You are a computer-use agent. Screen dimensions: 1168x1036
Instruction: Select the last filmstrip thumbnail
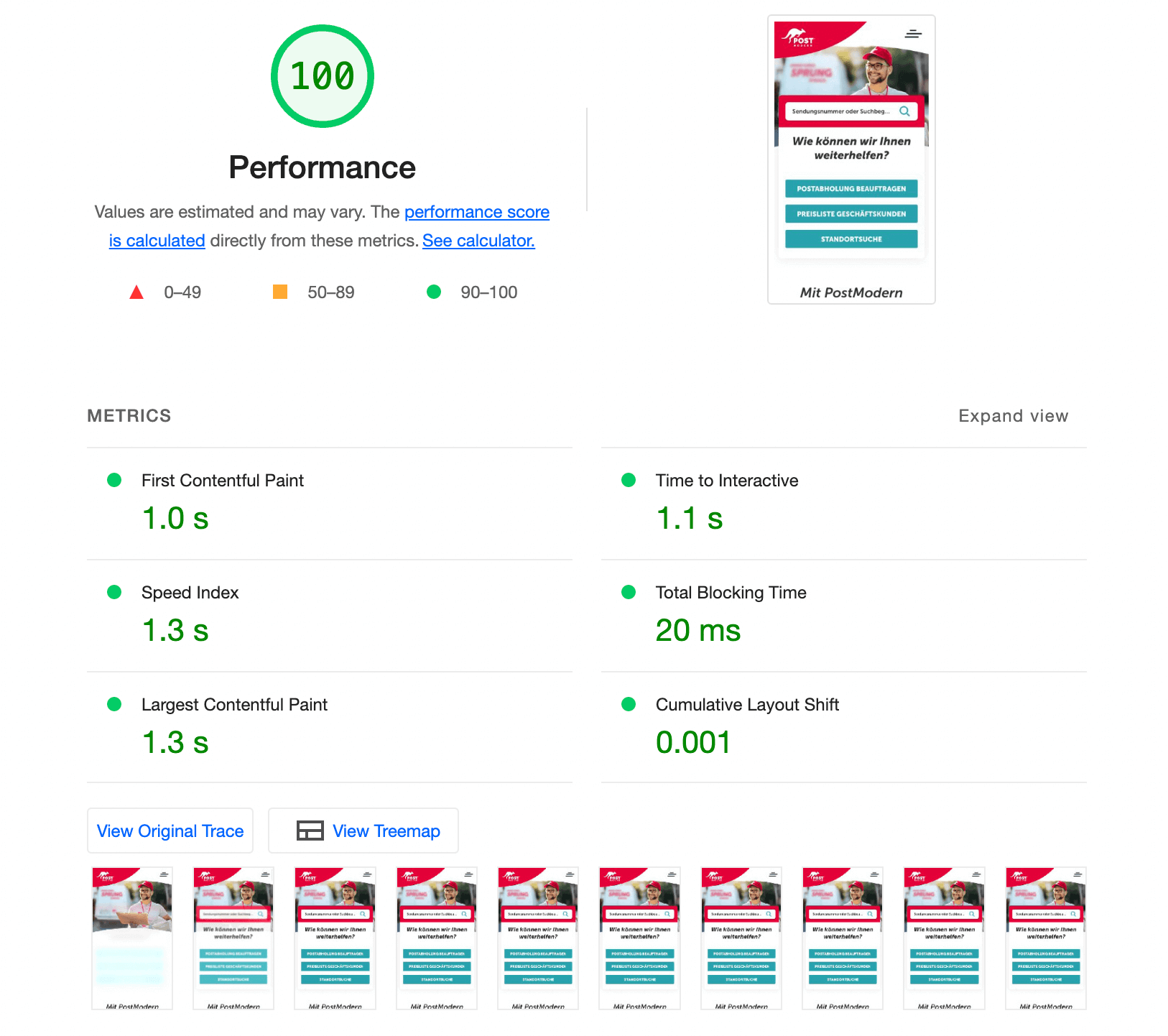(1046, 938)
